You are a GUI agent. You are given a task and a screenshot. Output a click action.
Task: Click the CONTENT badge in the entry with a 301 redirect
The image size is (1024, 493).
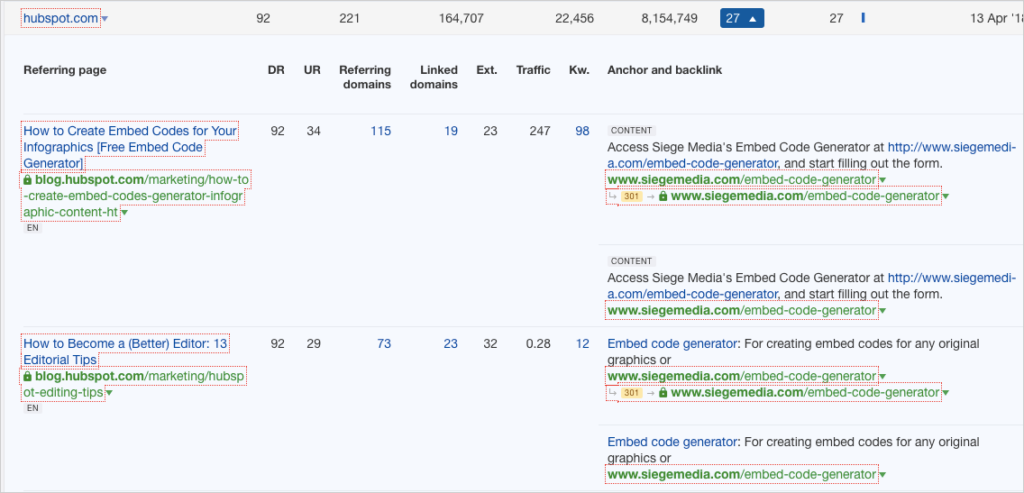[x=632, y=131]
